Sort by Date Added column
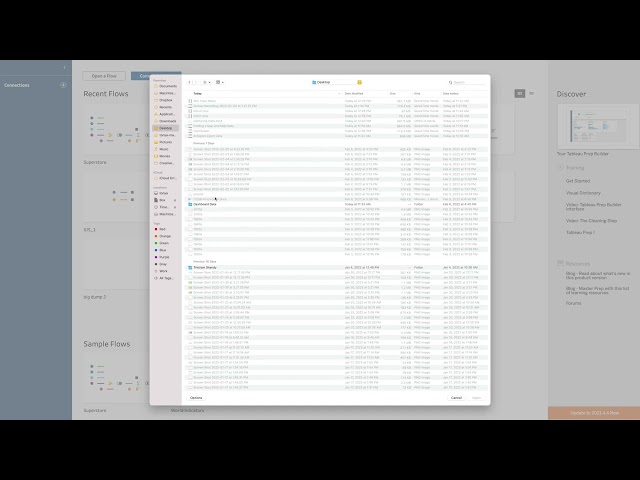The width and height of the screenshot is (640, 480). [451, 93]
